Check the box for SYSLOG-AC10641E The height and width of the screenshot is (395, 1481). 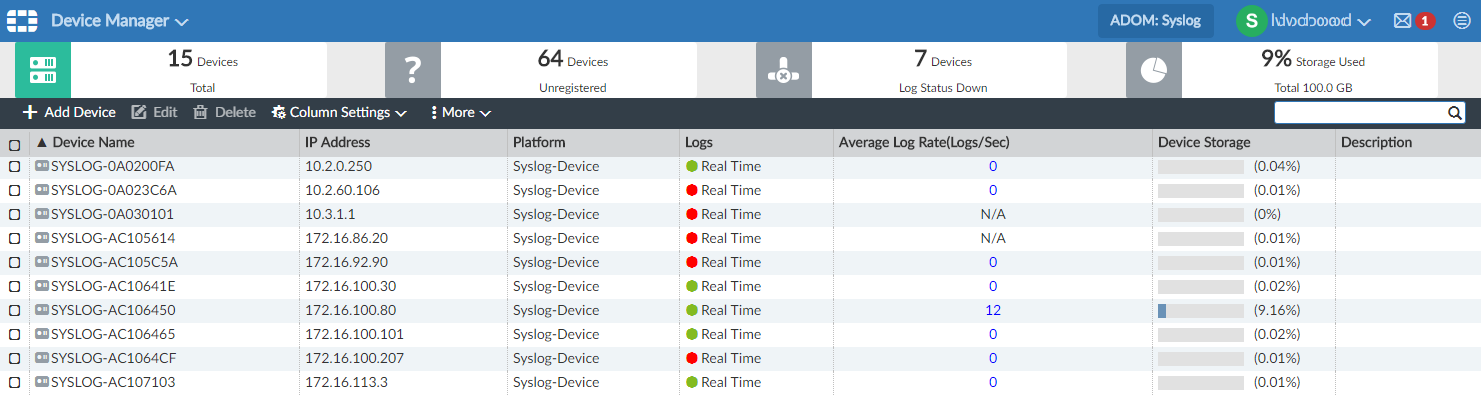(x=14, y=287)
